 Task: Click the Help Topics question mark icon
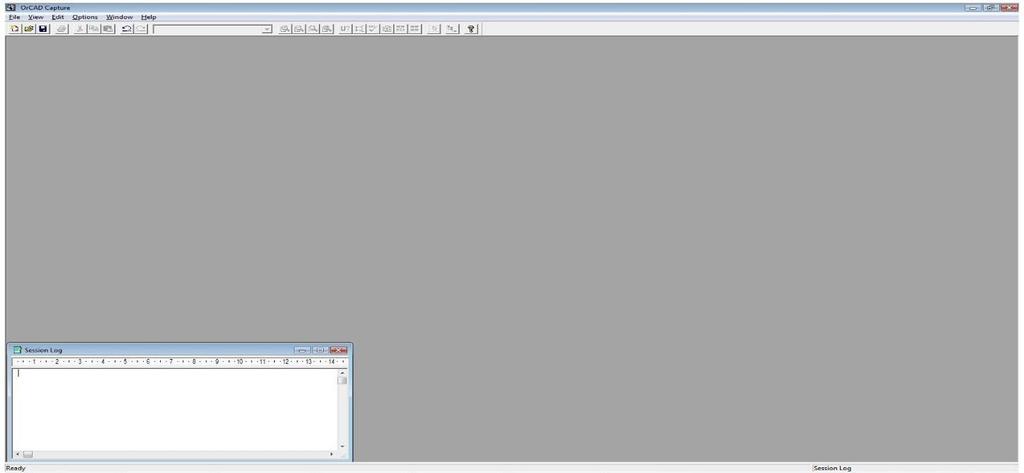472,29
